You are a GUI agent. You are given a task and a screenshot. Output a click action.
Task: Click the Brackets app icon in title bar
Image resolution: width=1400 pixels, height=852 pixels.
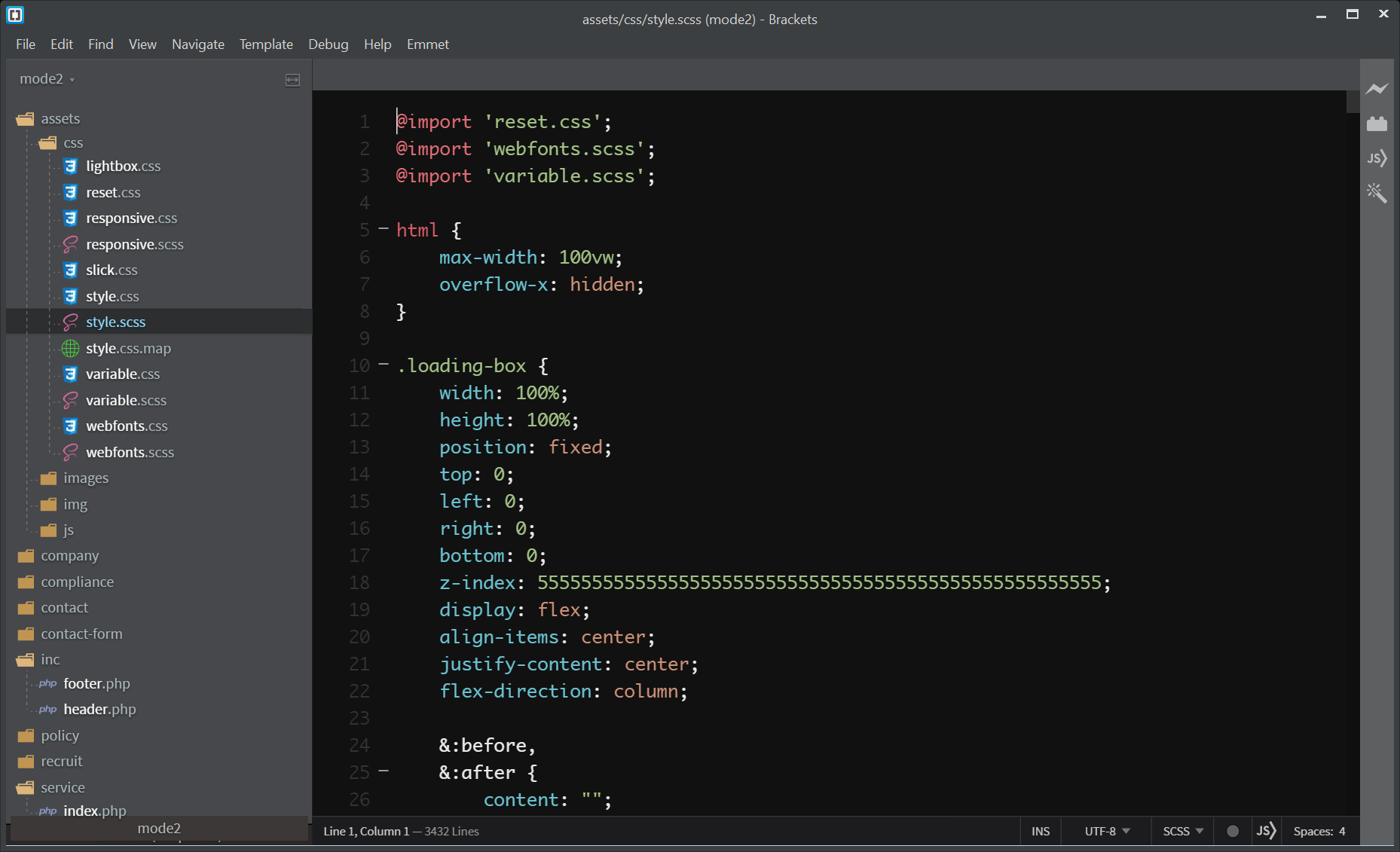[x=15, y=14]
